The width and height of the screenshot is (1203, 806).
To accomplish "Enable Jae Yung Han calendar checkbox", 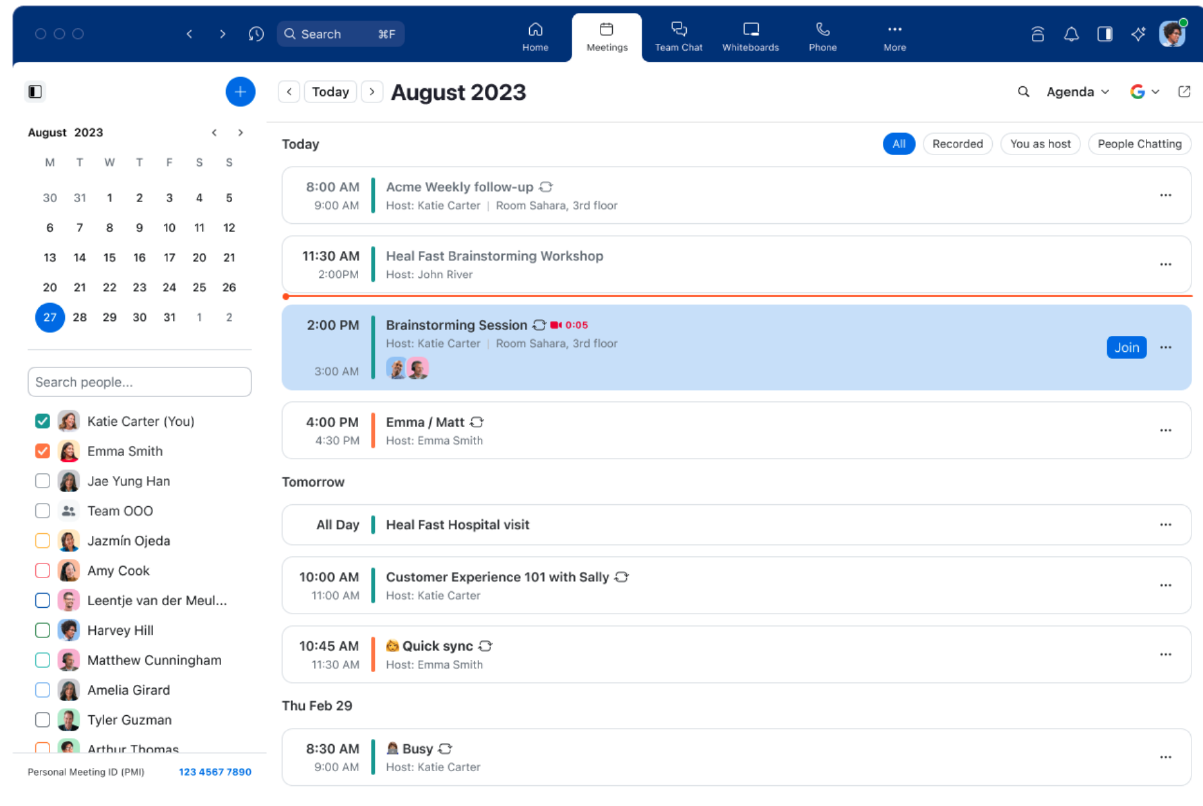I will point(42,481).
